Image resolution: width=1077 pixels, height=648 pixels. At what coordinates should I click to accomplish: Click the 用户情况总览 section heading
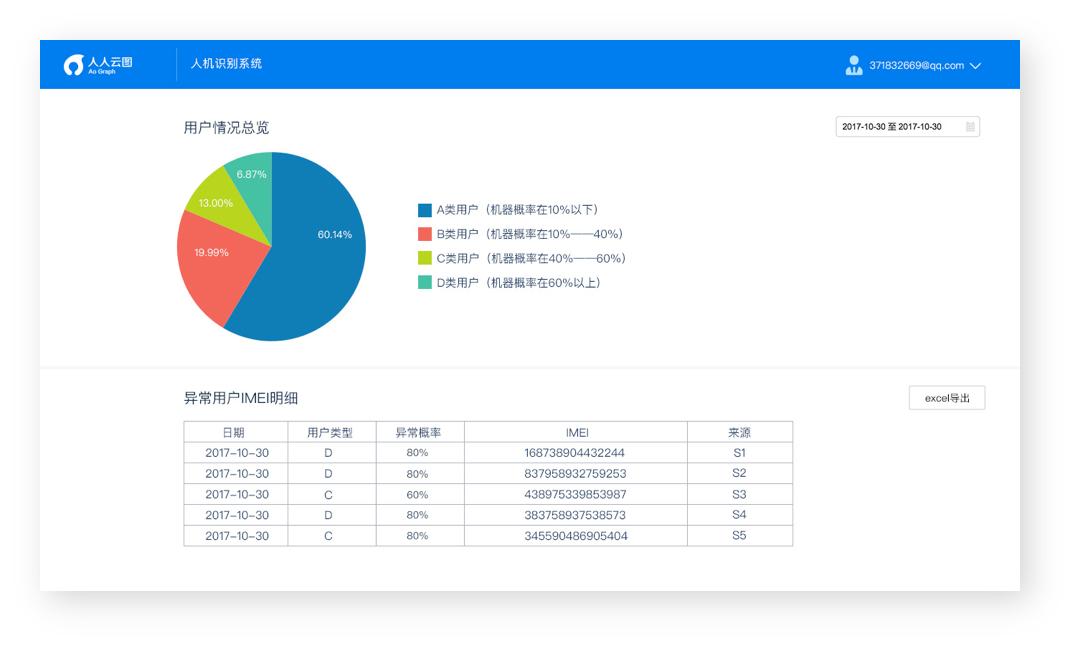click(226, 128)
